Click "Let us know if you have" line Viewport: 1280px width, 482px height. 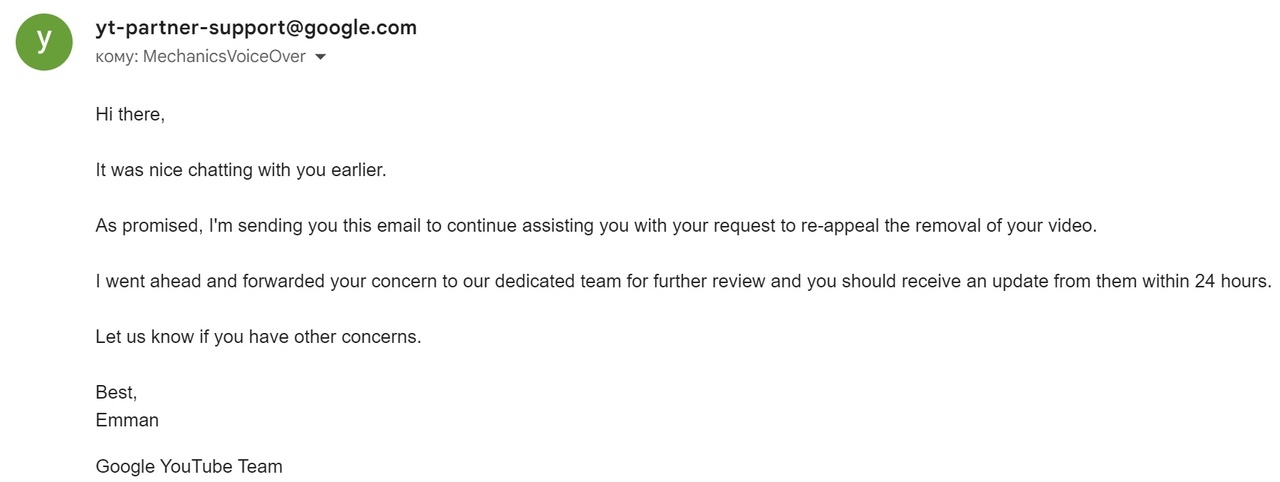pos(193,337)
